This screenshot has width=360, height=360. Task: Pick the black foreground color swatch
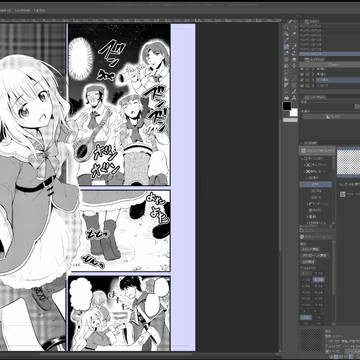[287, 106]
